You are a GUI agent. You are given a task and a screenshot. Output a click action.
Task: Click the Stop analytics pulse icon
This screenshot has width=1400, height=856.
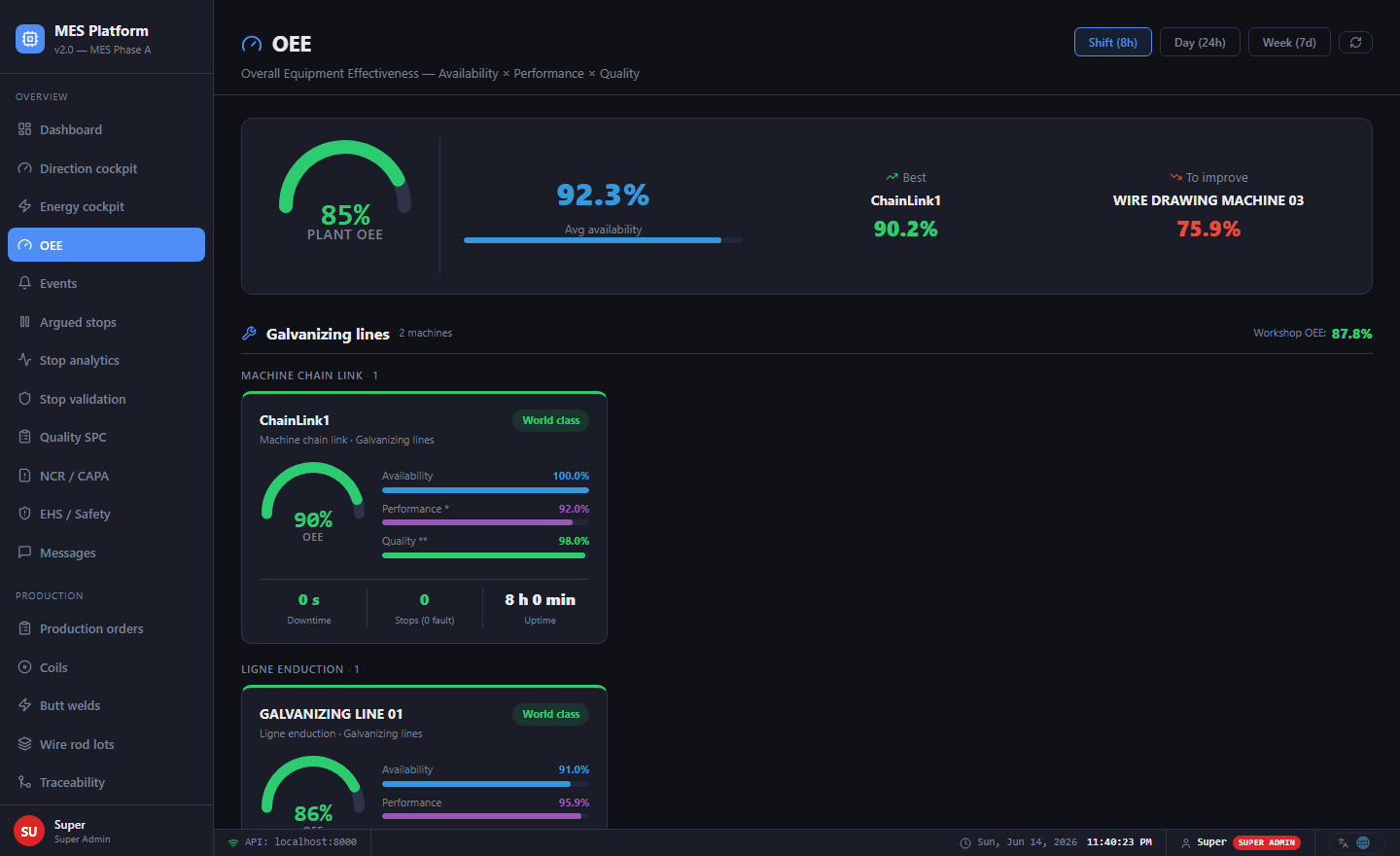[x=24, y=360]
